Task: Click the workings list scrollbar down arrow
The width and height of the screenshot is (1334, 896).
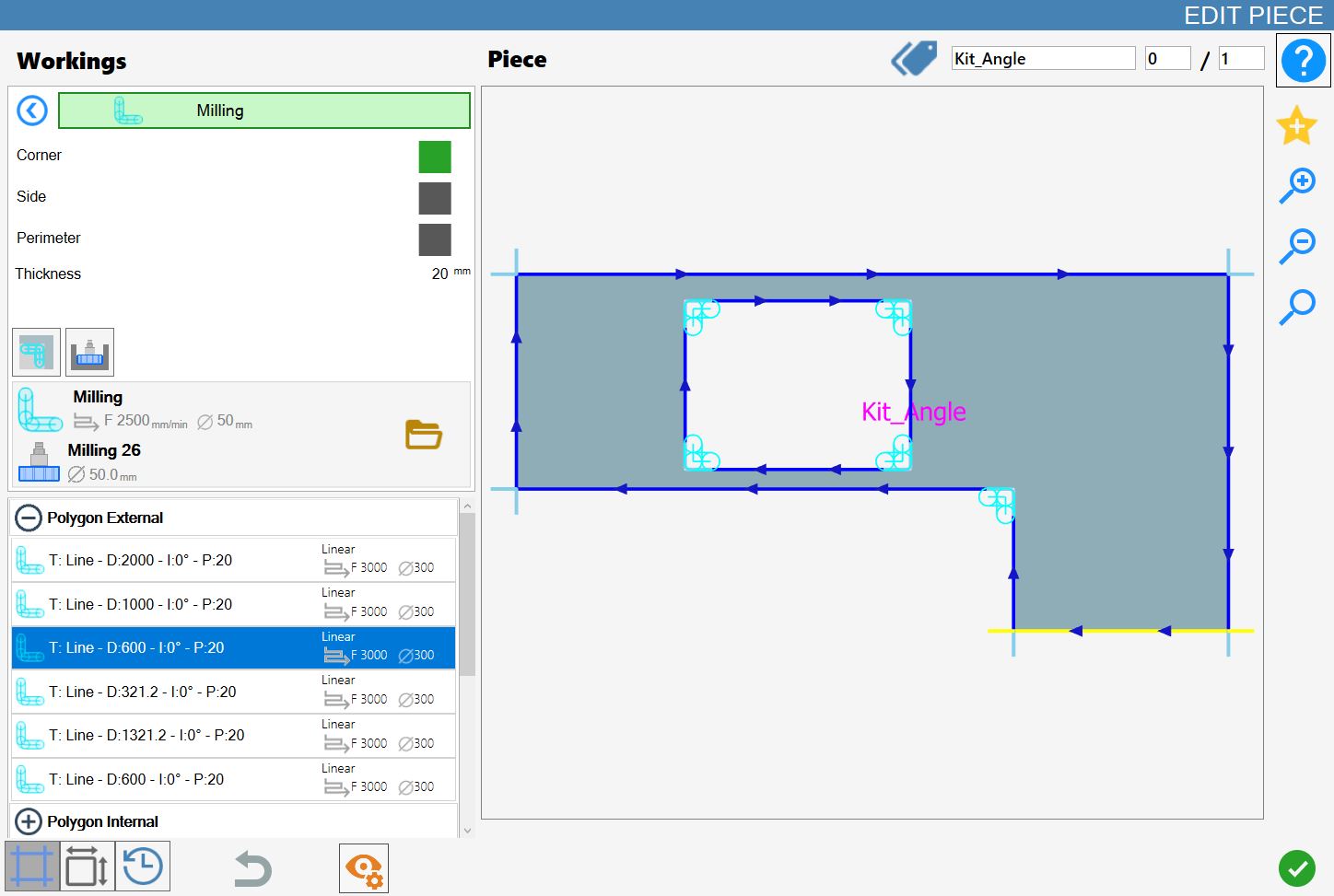Action: (467, 830)
